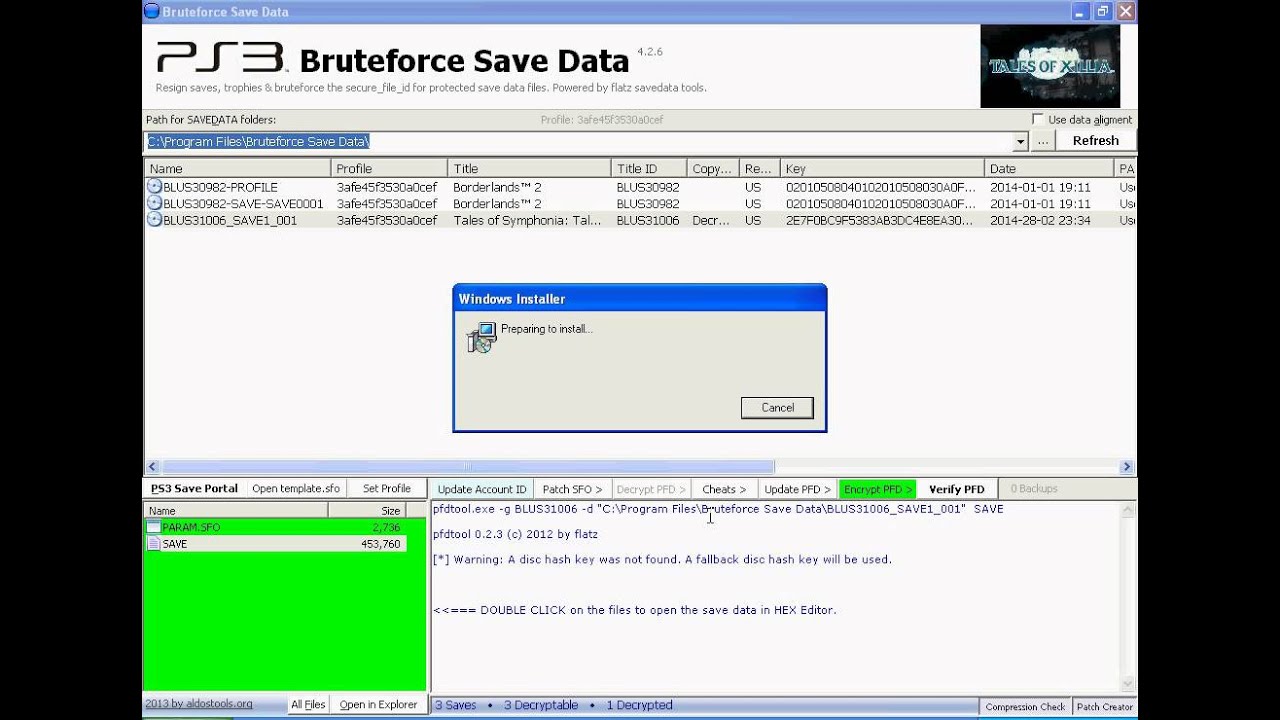The image size is (1280, 720).
Task: Open the Patch Creator
Action: (x=1104, y=706)
